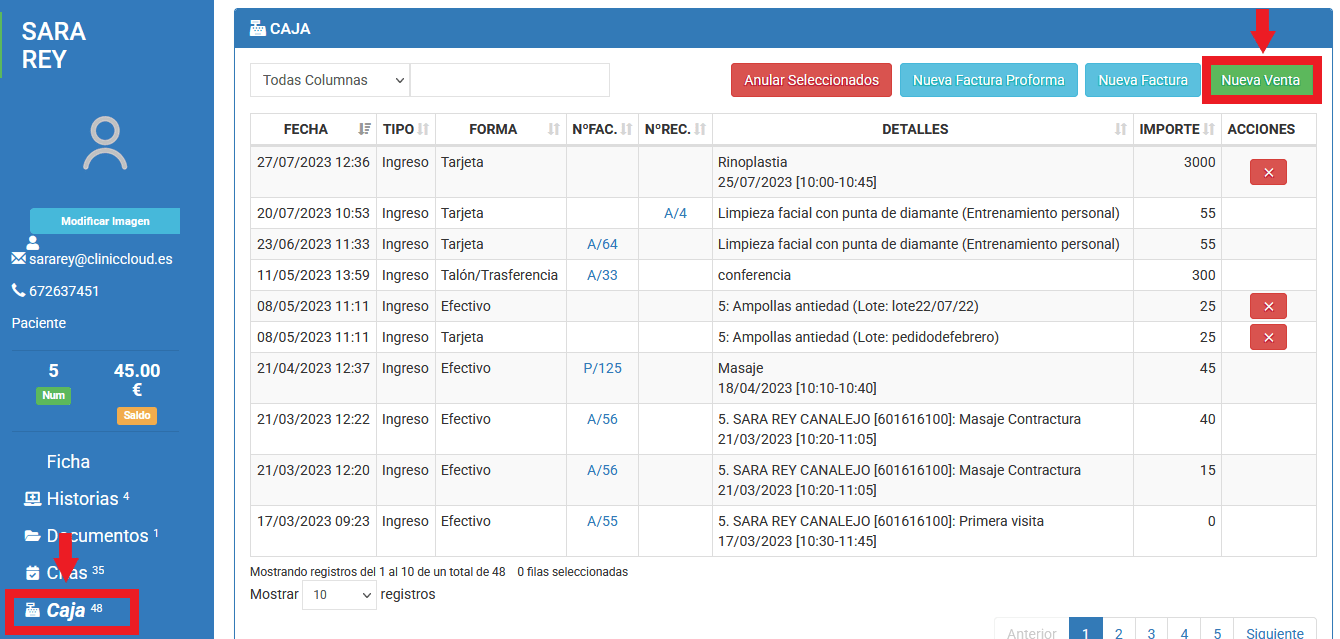Sort table by TIPO column

click(405, 129)
